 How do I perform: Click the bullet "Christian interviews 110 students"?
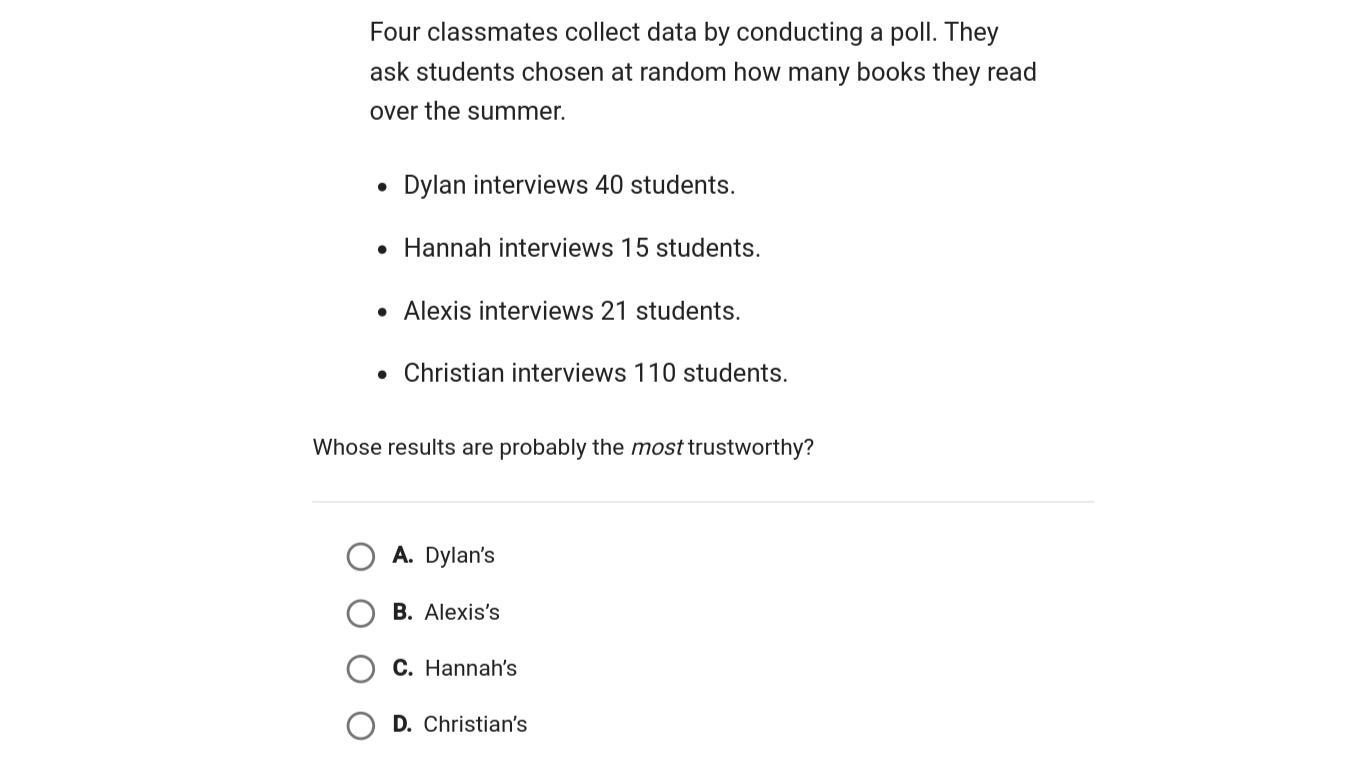tap(595, 373)
